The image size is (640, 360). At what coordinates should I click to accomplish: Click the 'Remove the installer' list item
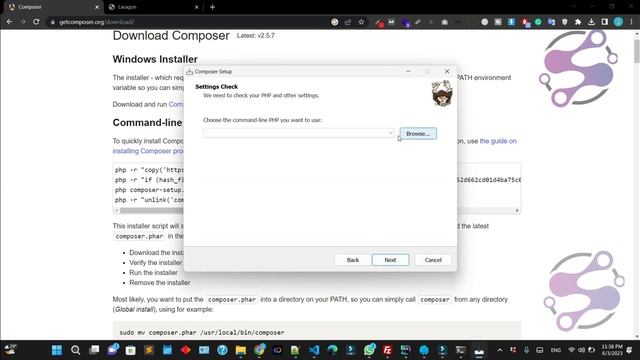(x=160, y=282)
